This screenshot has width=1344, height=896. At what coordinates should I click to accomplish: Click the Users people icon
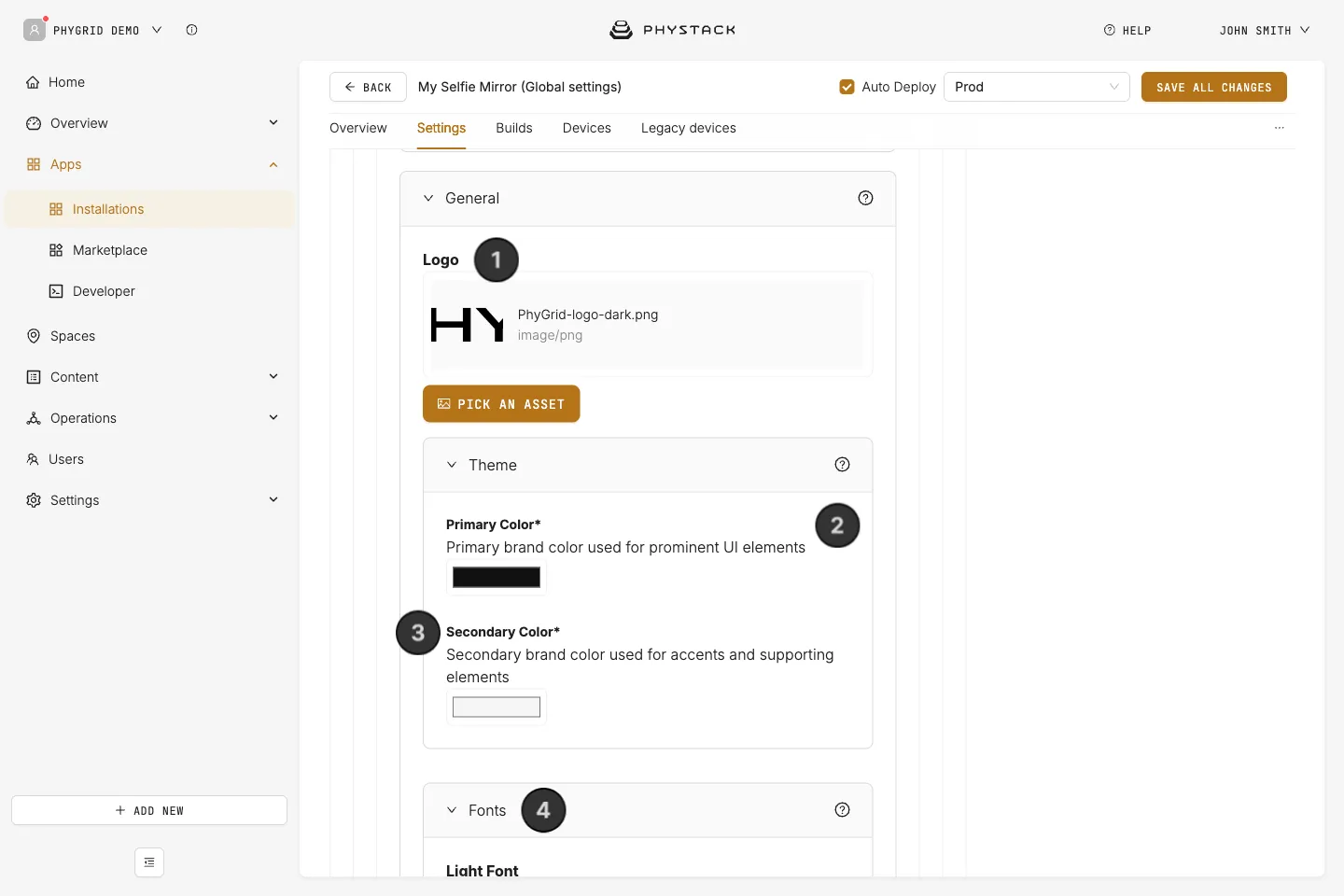(33, 459)
